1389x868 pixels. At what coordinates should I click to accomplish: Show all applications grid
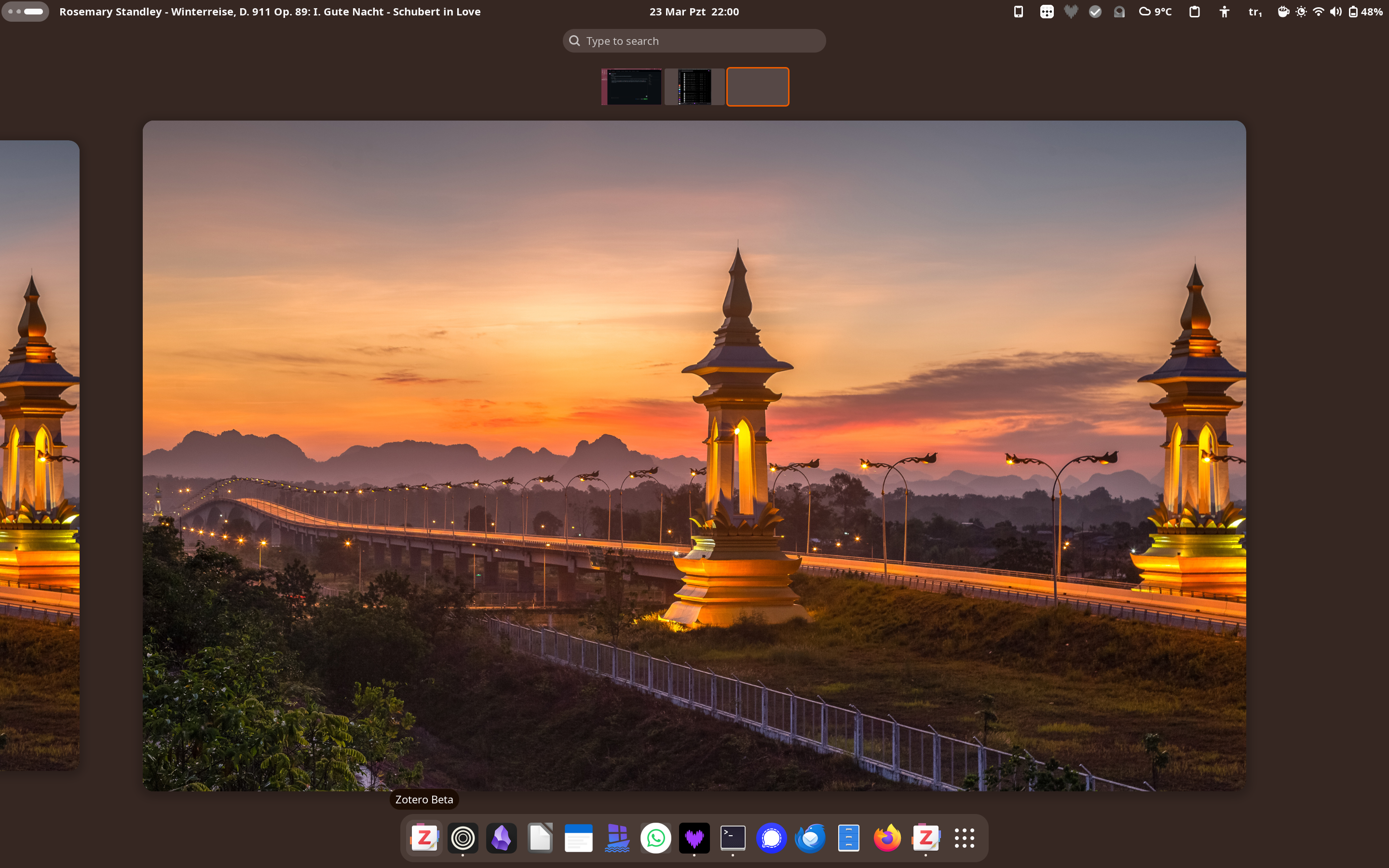[964, 838]
